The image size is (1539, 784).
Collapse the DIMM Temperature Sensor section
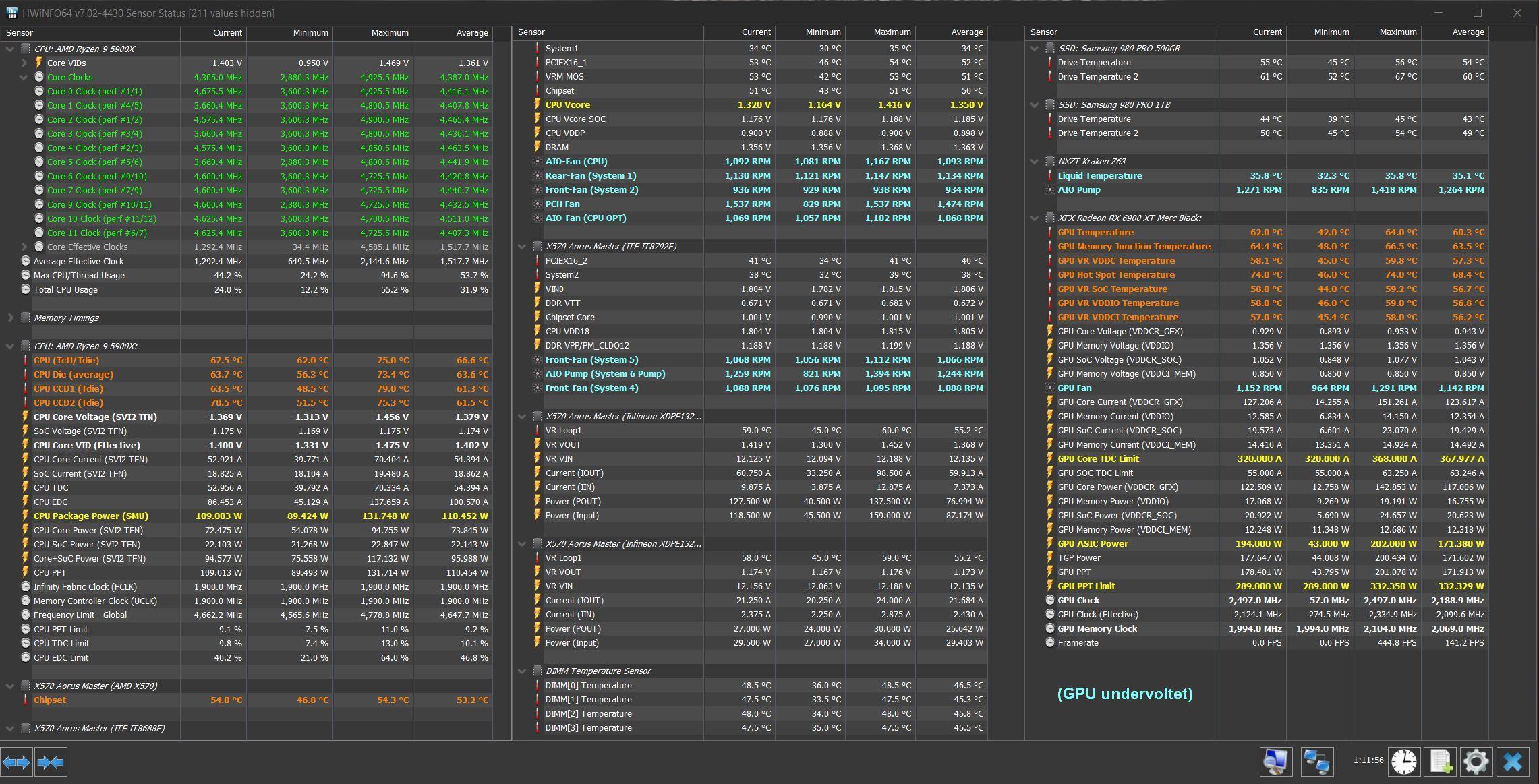(x=521, y=671)
